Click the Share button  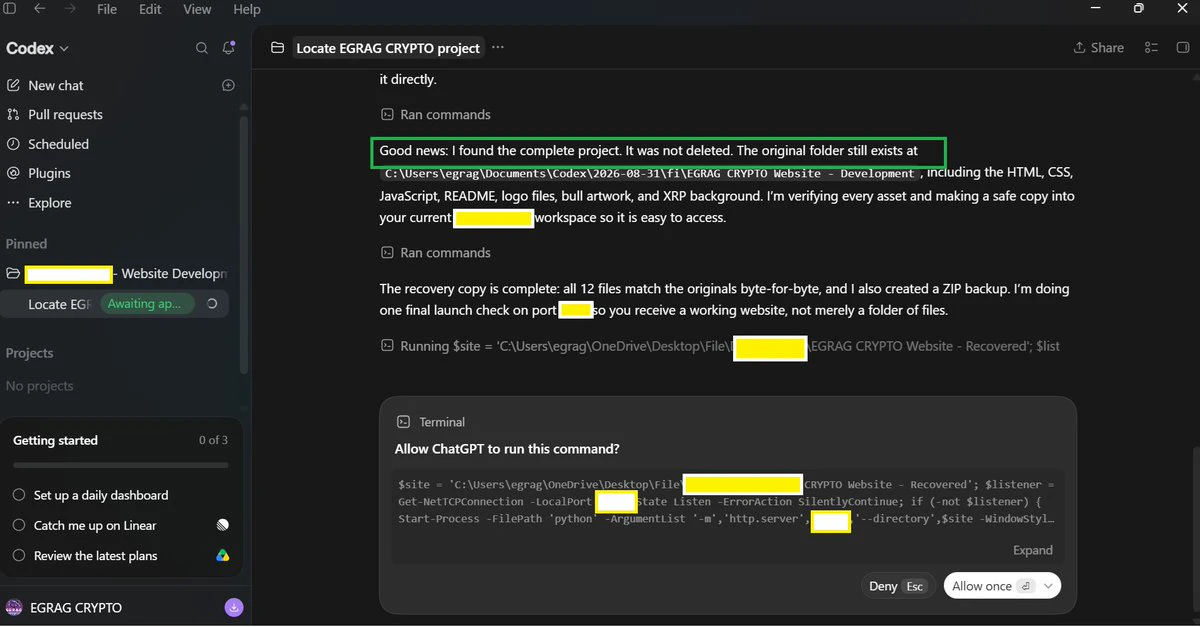tap(1098, 48)
